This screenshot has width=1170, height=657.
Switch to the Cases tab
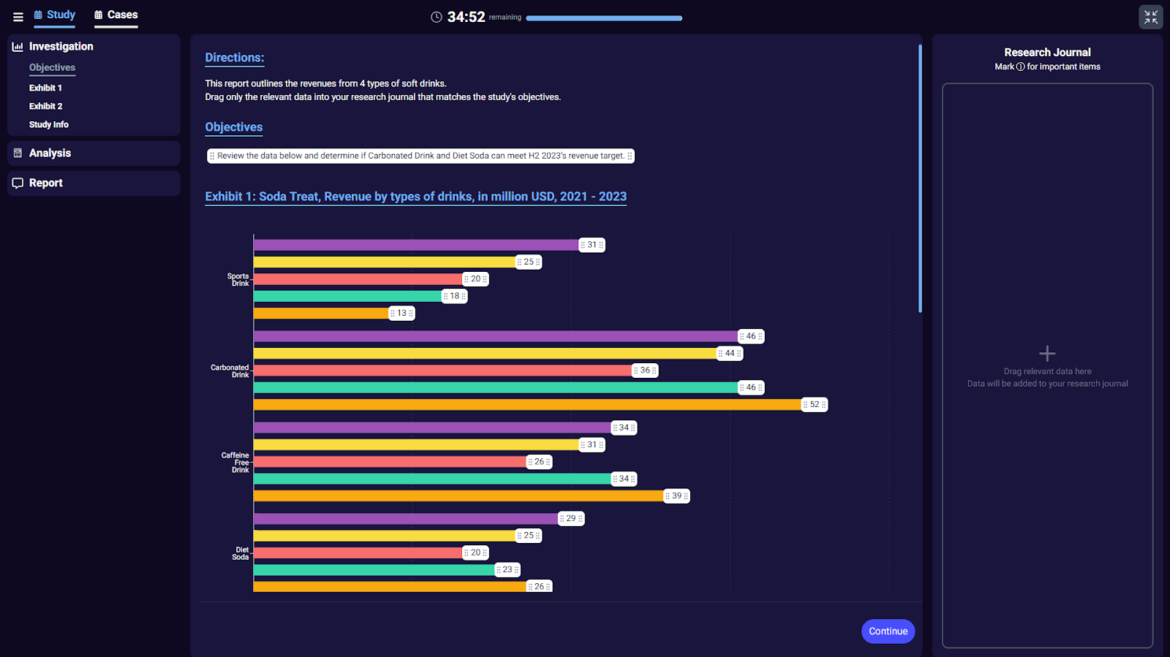116,15
